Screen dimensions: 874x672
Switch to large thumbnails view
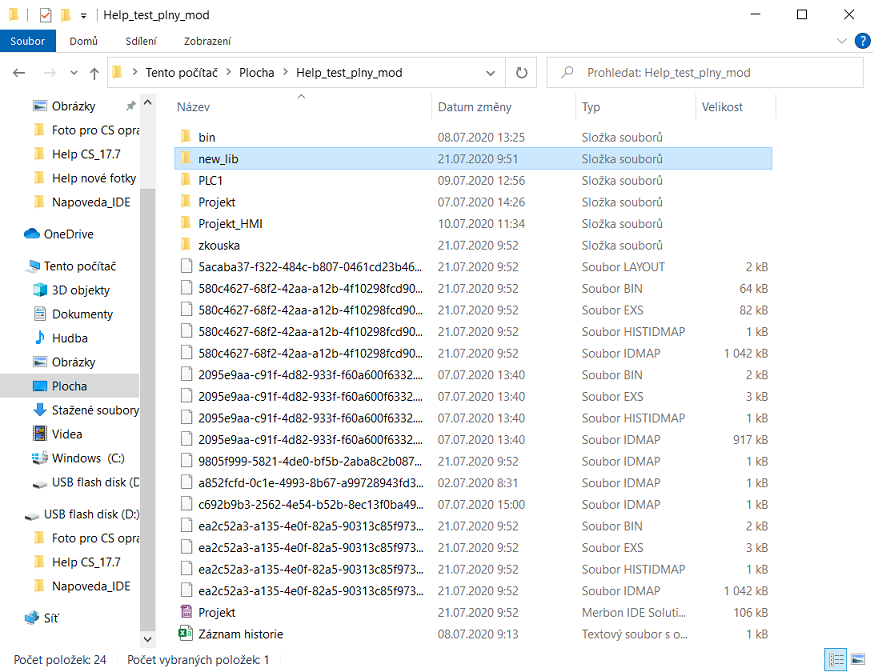[x=858, y=660]
